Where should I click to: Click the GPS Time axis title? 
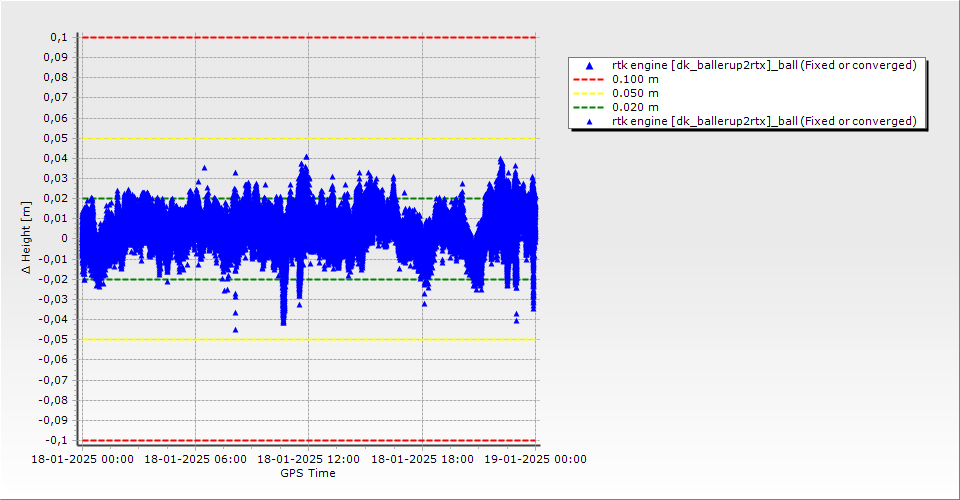(x=308, y=473)
